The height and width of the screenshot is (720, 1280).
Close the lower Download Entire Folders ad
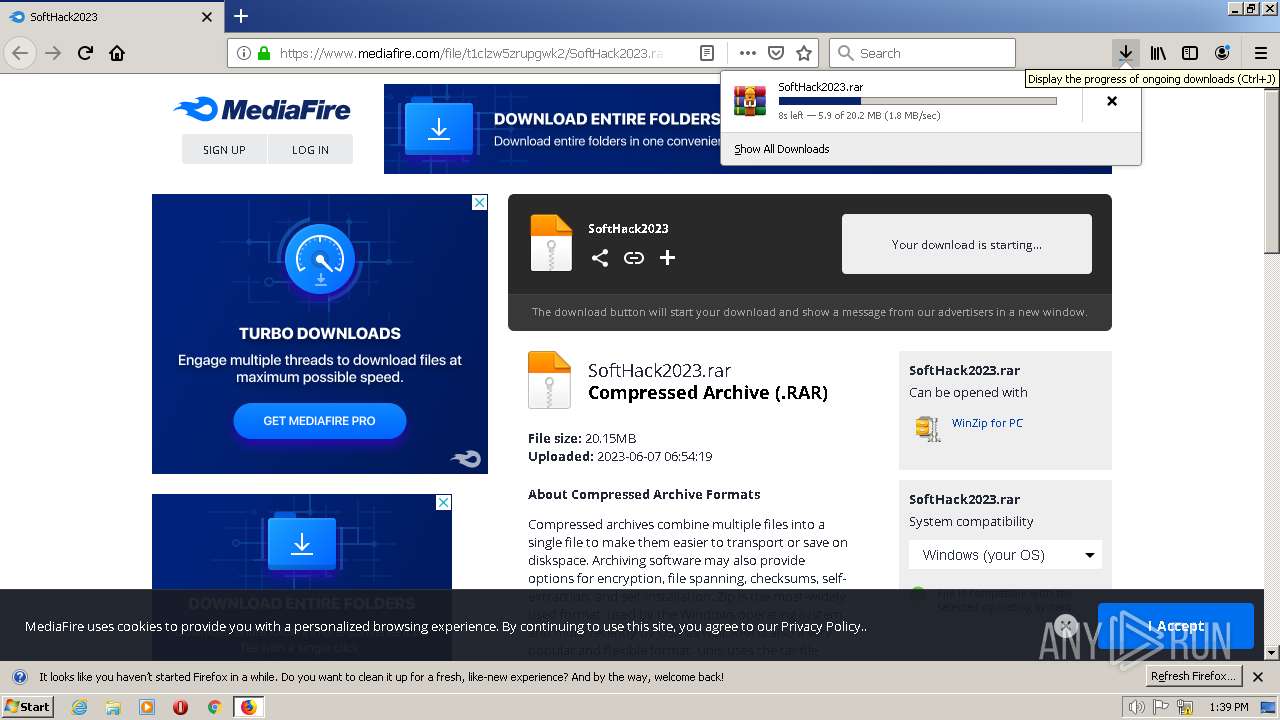coord(443,502)
